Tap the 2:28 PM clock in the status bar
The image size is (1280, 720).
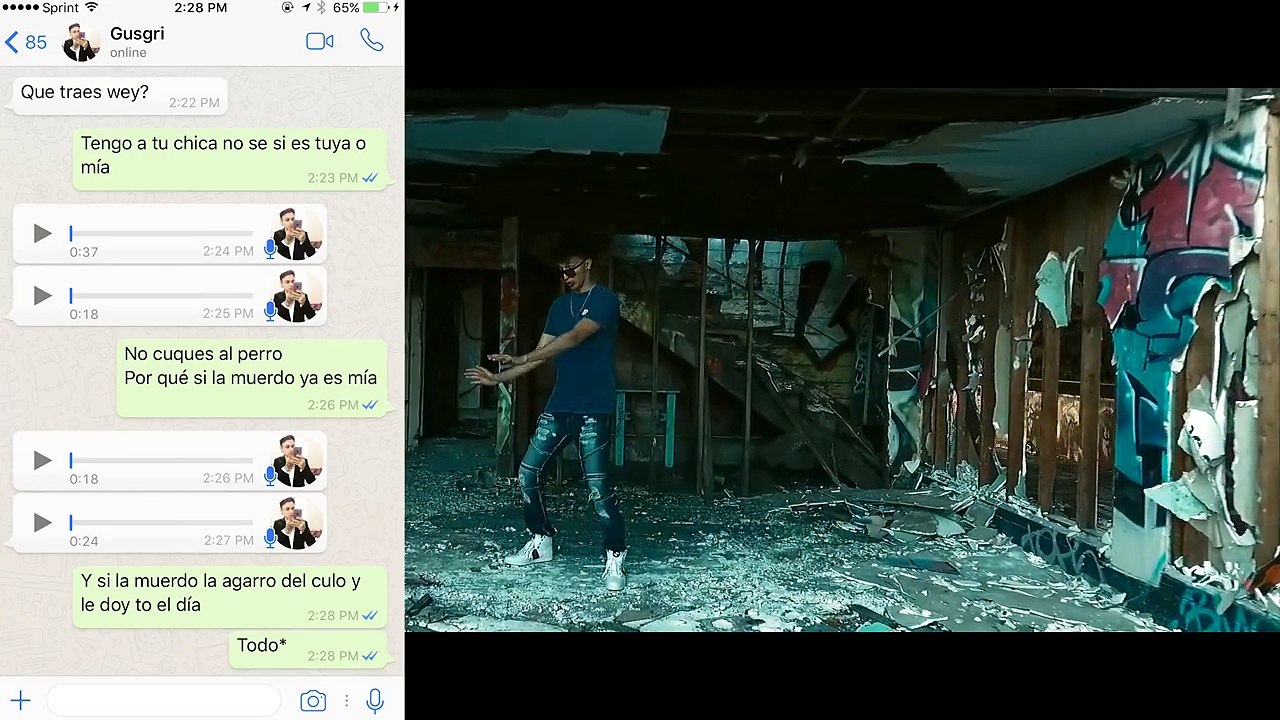click(x=201, y=7)
